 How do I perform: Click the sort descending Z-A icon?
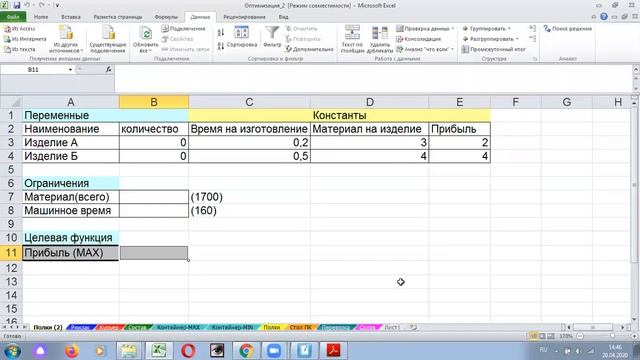tap(221, 46)
